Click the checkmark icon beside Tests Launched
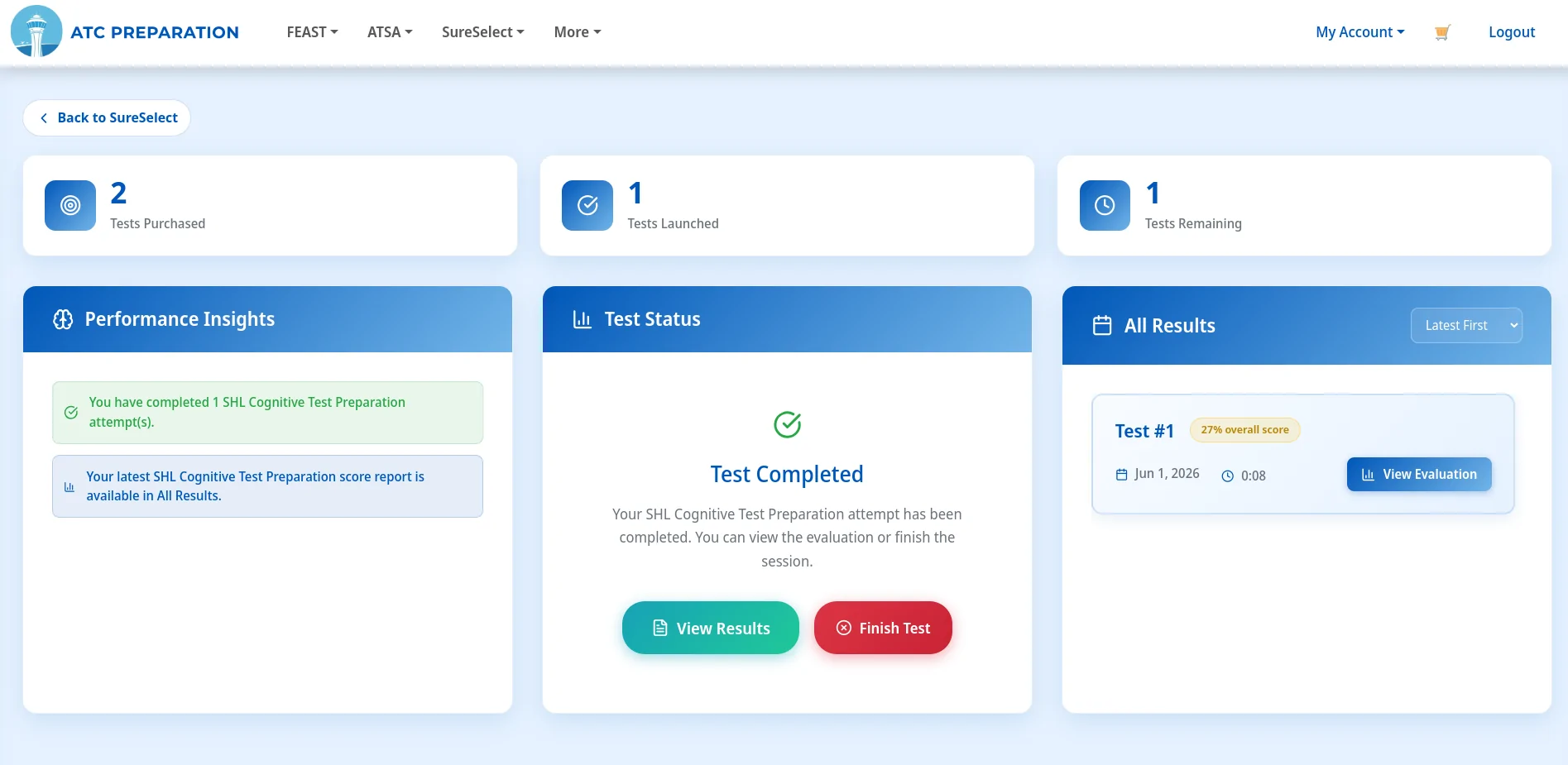The width and height of the screenshot is (1568, 765). click(x=587, y=205)
